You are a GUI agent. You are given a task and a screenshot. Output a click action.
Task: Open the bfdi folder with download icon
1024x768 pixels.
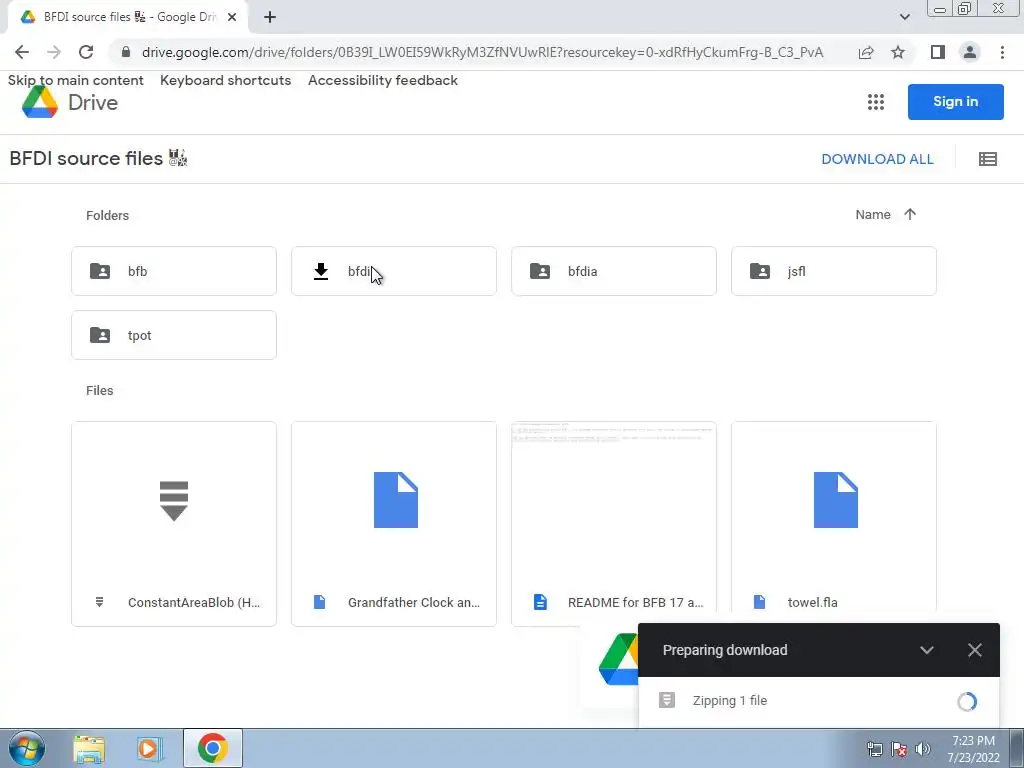click(394, 271)
